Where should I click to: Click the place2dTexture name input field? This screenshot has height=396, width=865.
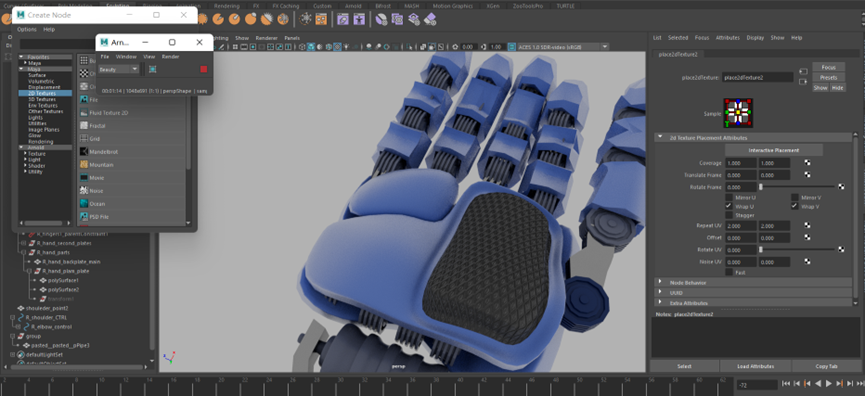758,78
